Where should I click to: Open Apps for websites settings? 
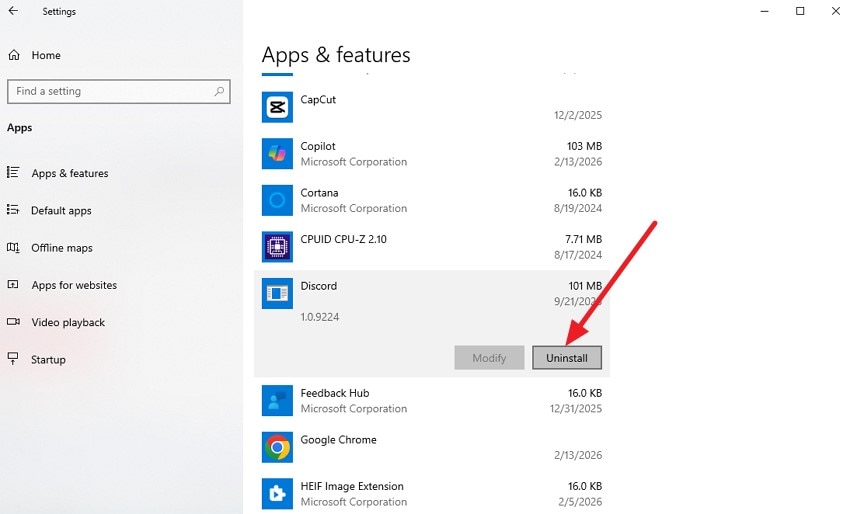point(74,285)
